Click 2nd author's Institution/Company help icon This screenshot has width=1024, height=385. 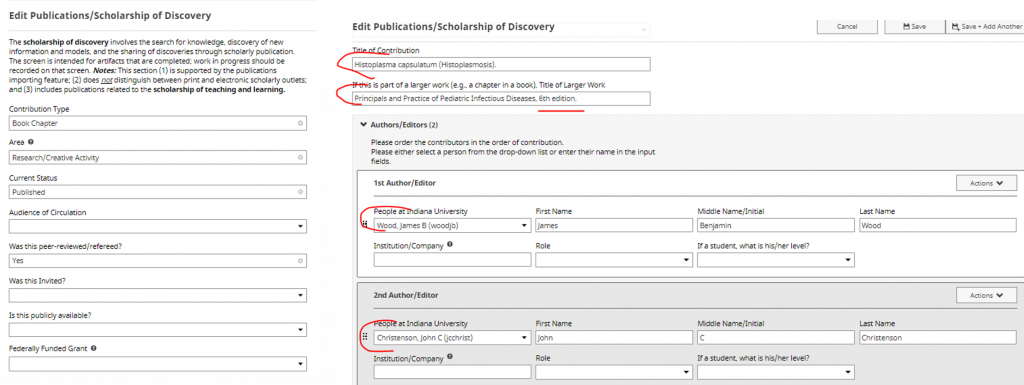451,357
